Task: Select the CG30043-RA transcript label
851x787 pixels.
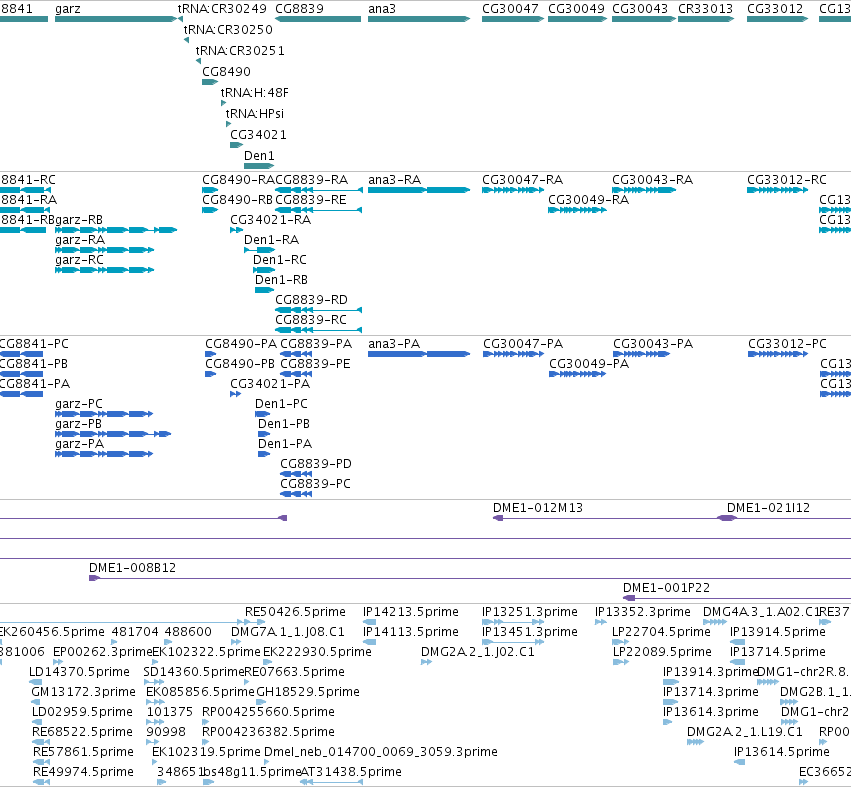Action: point(652,180)
